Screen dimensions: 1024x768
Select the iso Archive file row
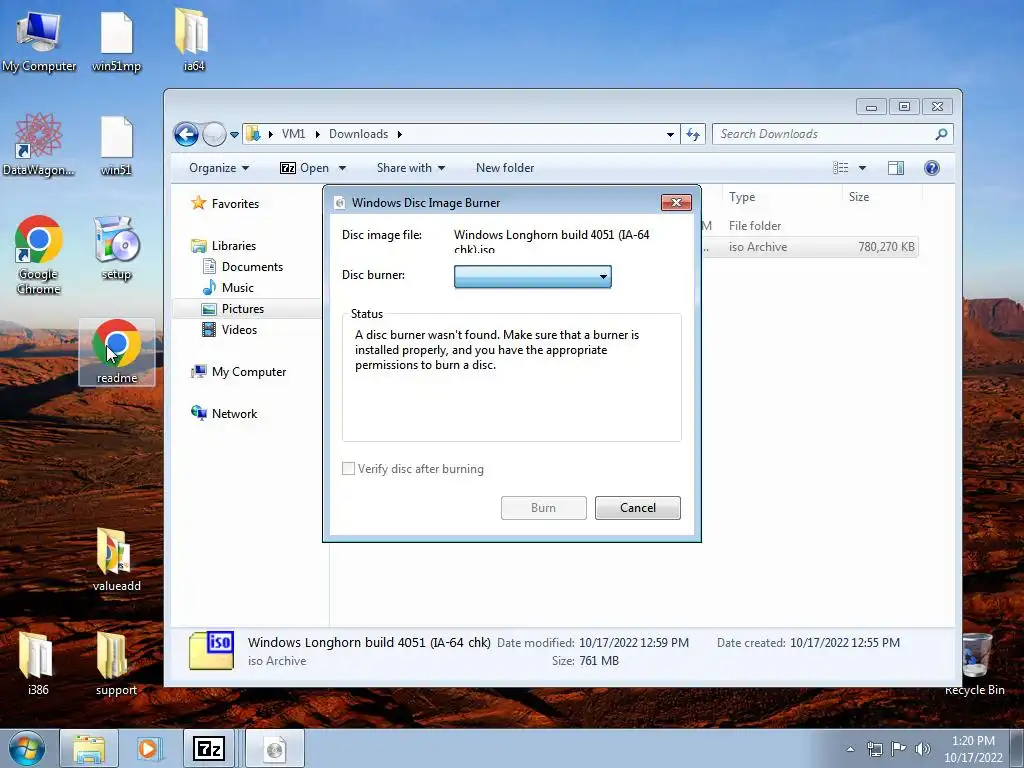pos(811,247)
